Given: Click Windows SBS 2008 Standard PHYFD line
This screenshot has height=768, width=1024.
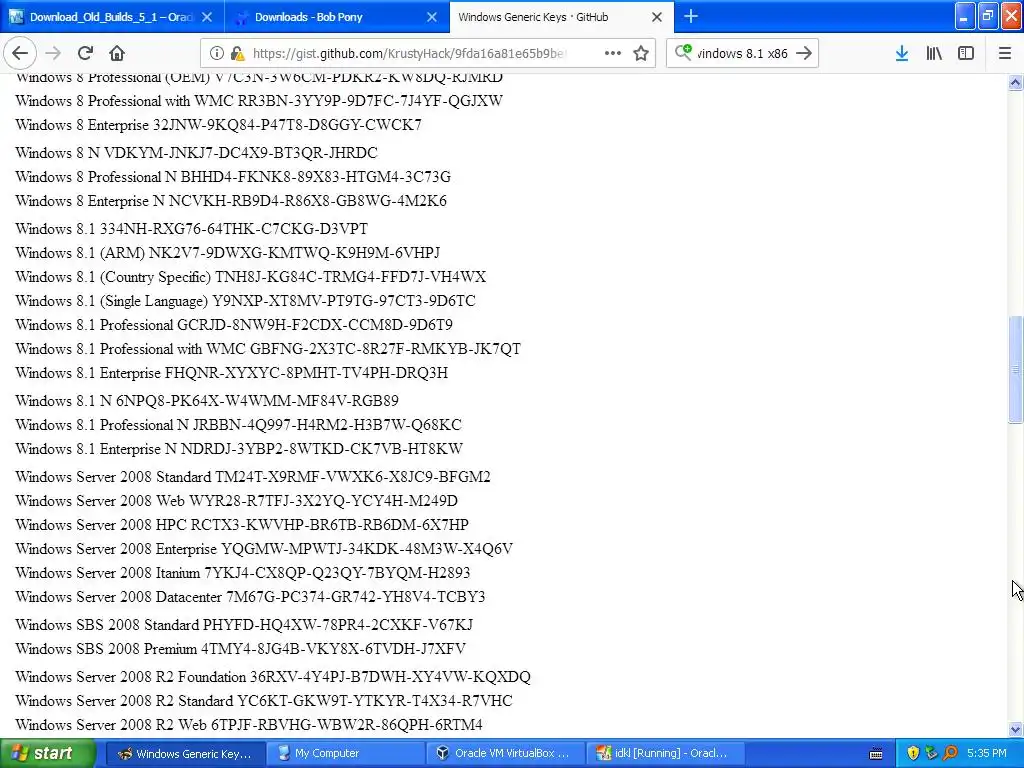Looking at the screenshot, I should (244, 625).
